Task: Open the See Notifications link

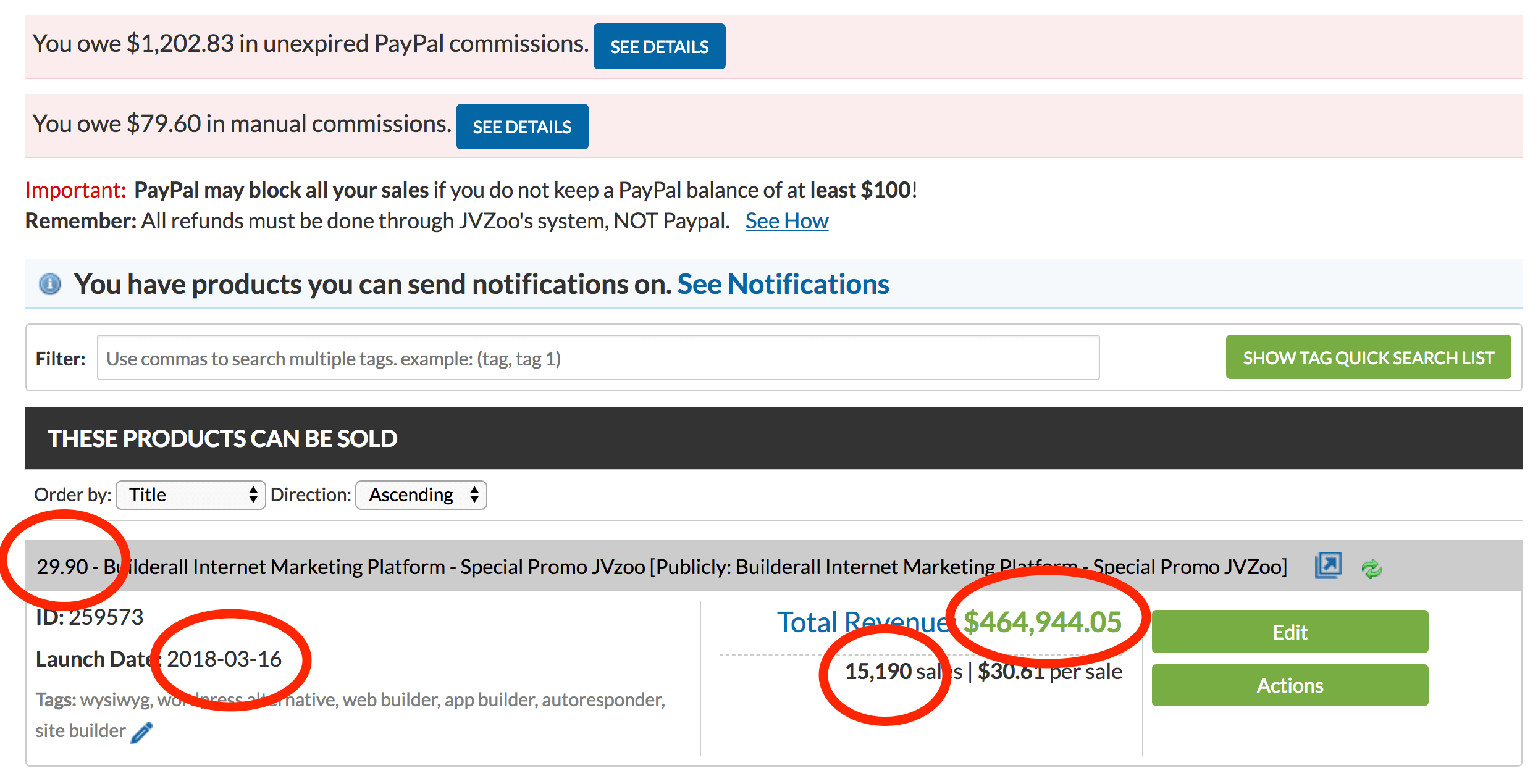Action: click(783, 285)
